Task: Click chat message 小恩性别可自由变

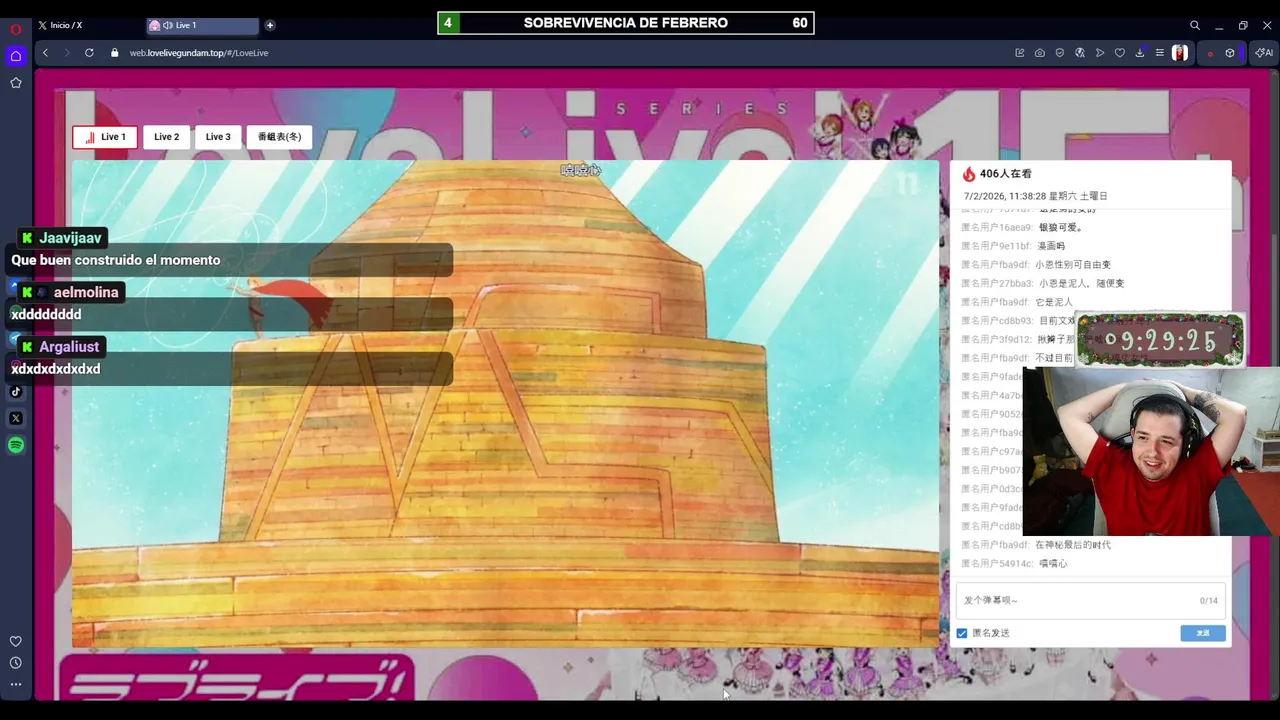Action: coord(1073,265)
